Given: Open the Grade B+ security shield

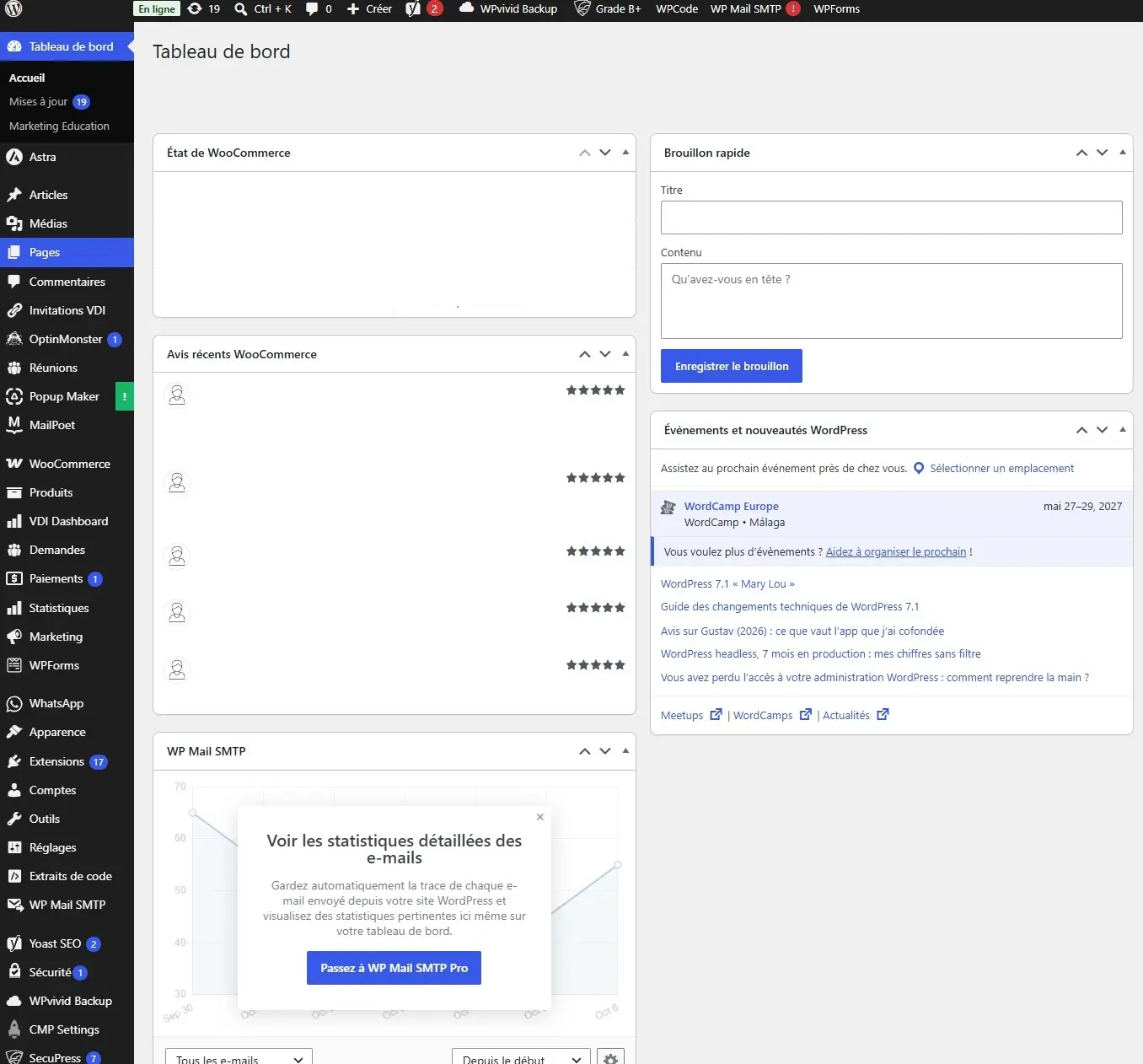Looking at the screenshot, I should point(607,9).
